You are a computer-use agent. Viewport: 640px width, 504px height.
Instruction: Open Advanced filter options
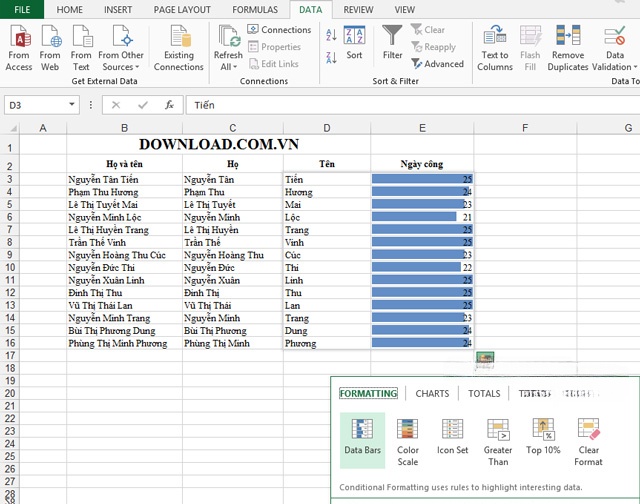tap(437, 64)
